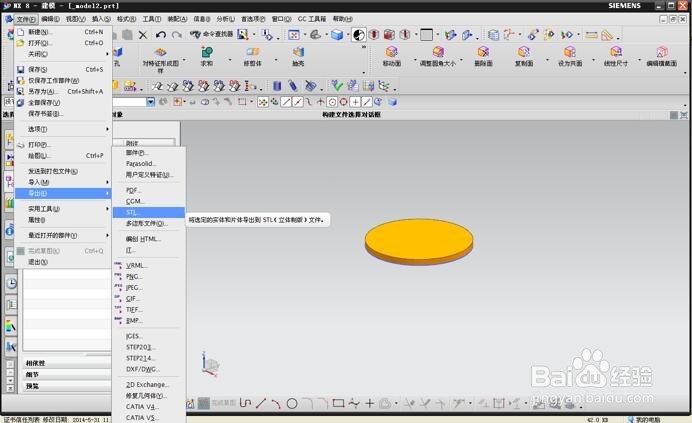Screen dimensions: 692x423
Task: Click the black-white circular rendering style icon
Action: tap(359, 35)
